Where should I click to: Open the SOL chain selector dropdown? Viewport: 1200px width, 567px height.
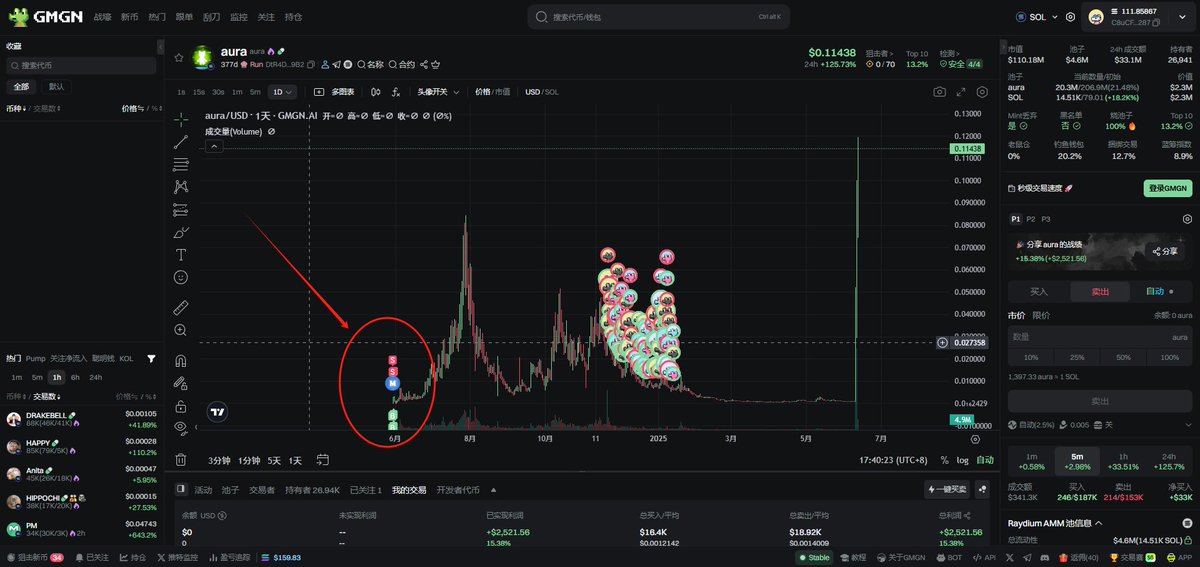(x=1038, y=17)
